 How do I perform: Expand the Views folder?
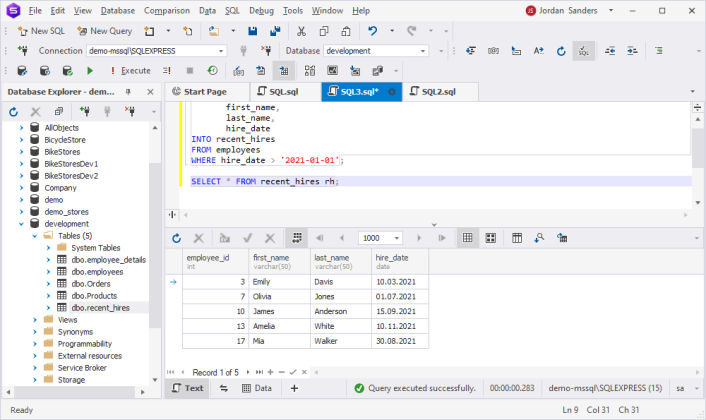tap(35, 320)
